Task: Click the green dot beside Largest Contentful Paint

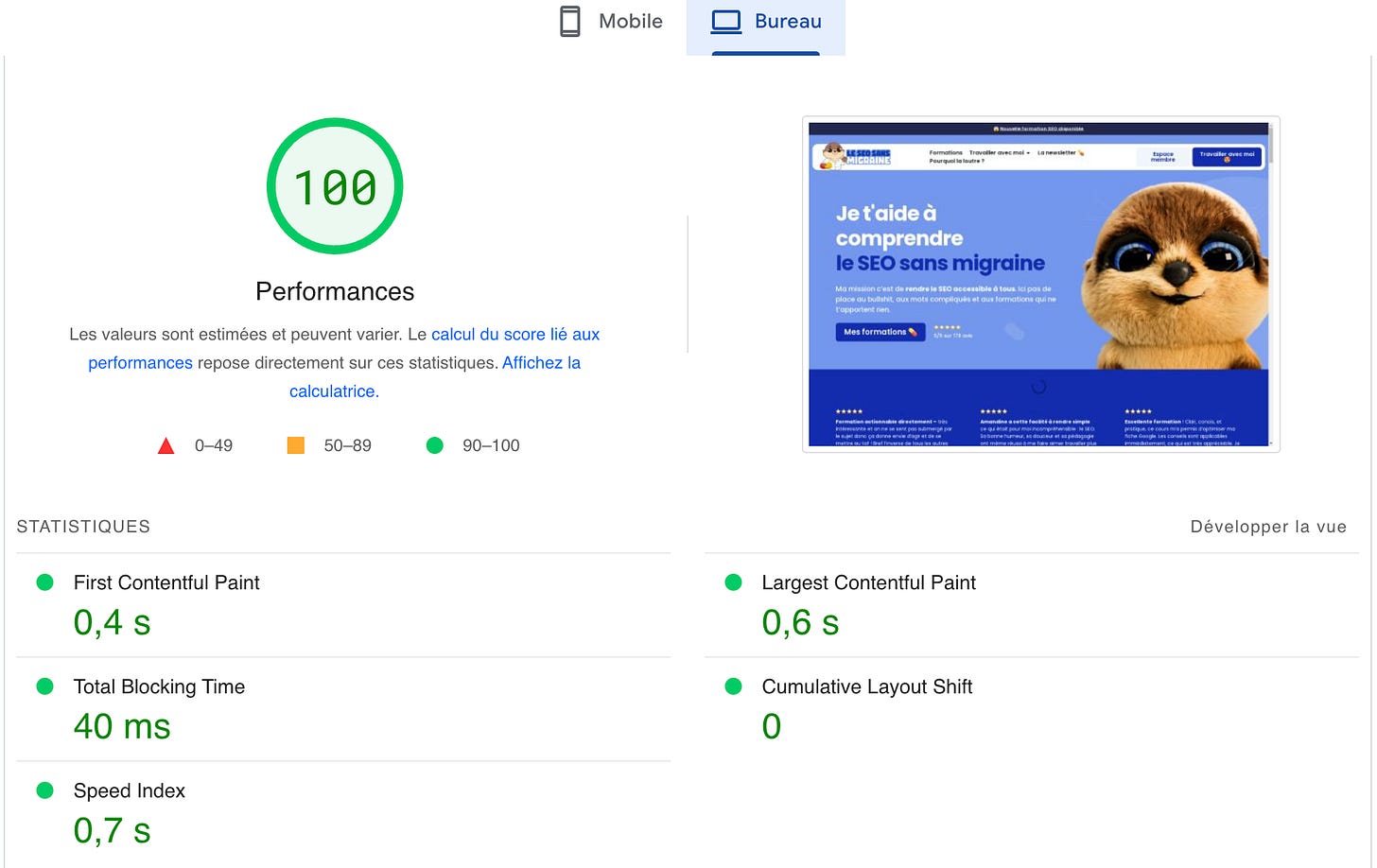Action: pyautogui.click(x=733, y=582)
